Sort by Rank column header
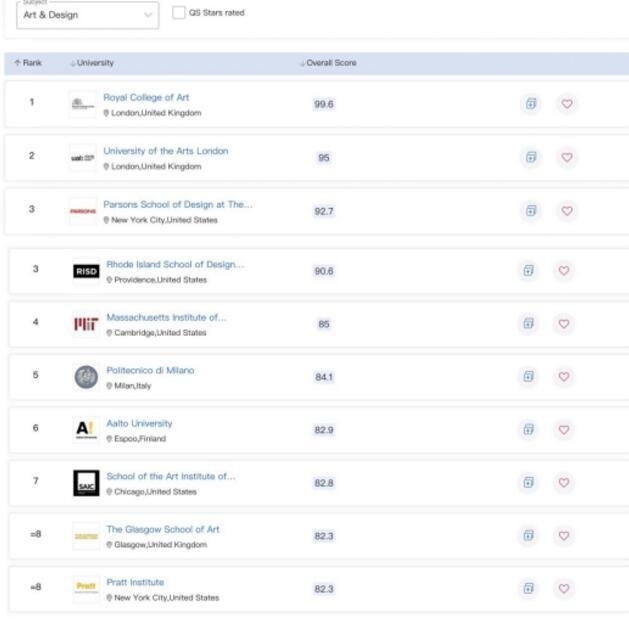 [28, 63]
